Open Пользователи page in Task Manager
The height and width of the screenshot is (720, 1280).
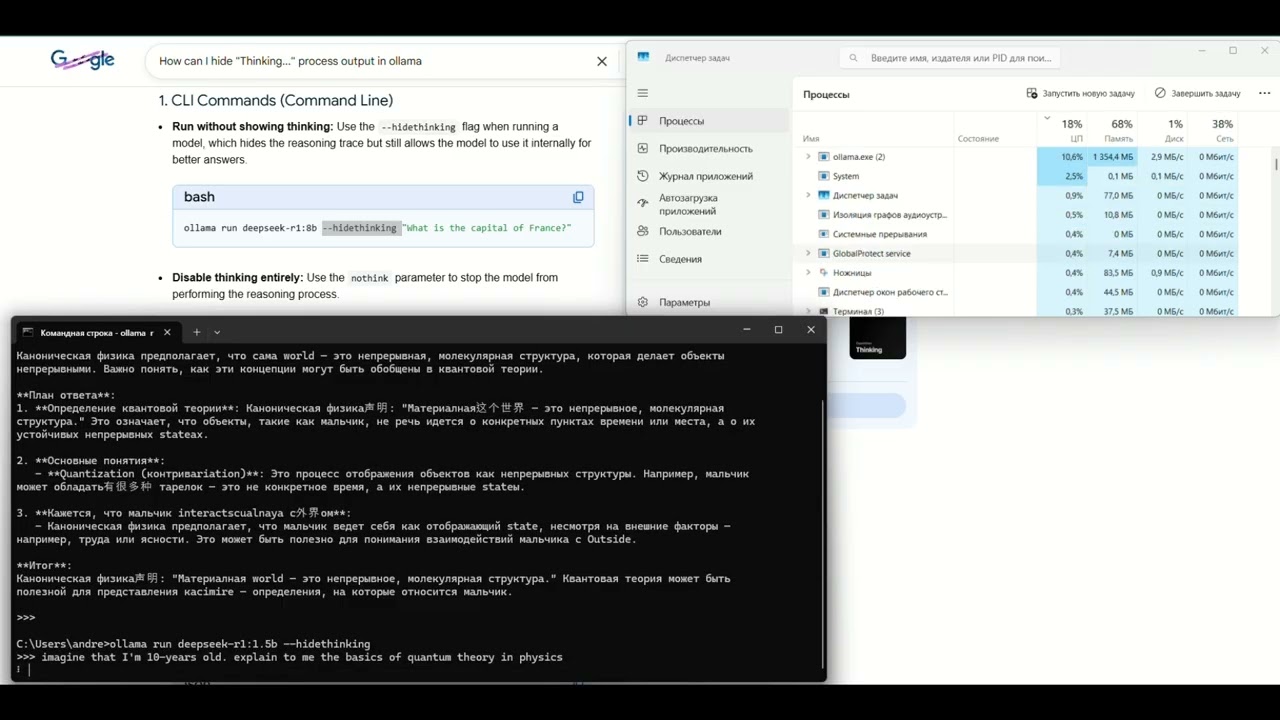[708, 231]
